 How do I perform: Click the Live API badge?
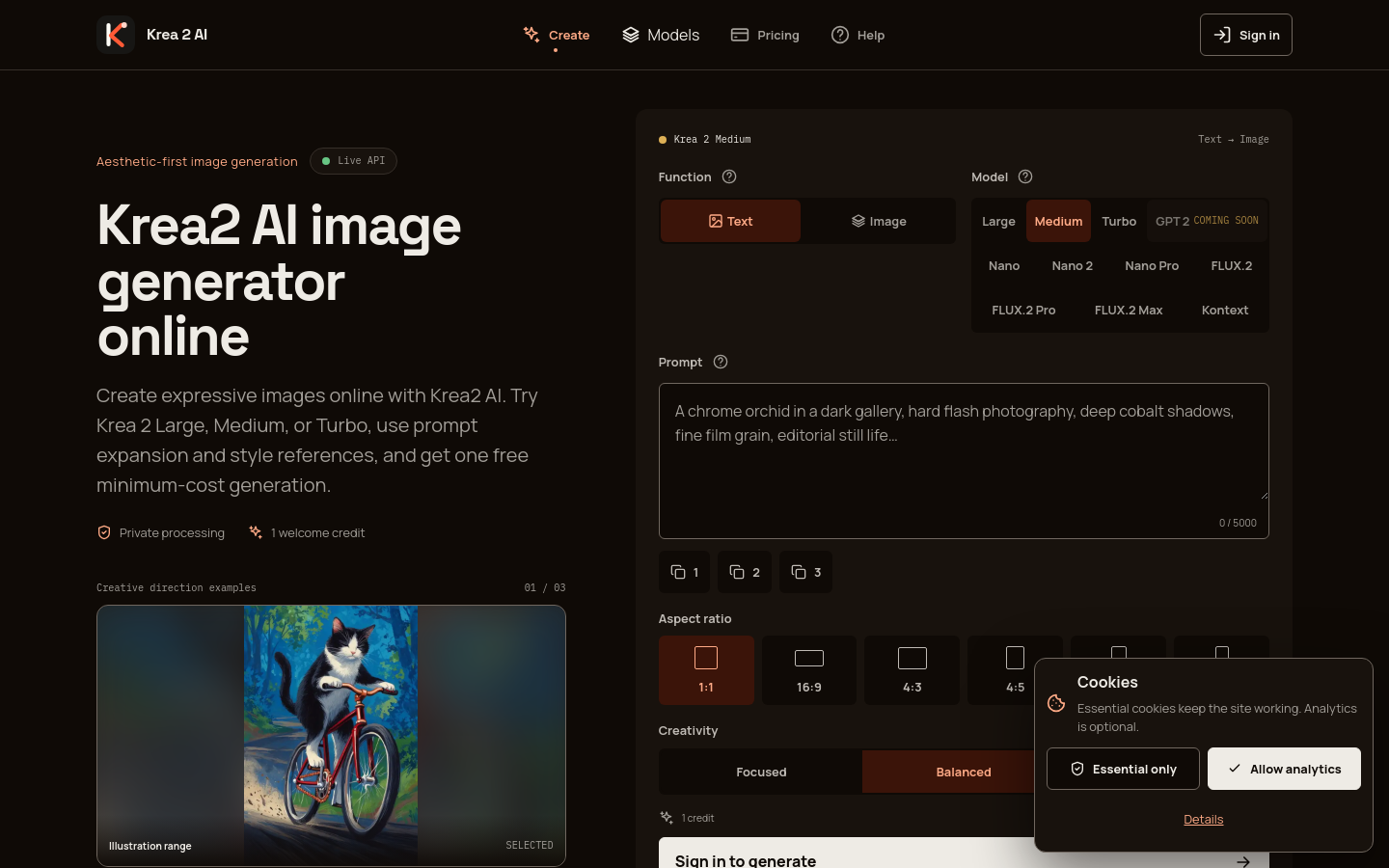(x=353, y=161)
